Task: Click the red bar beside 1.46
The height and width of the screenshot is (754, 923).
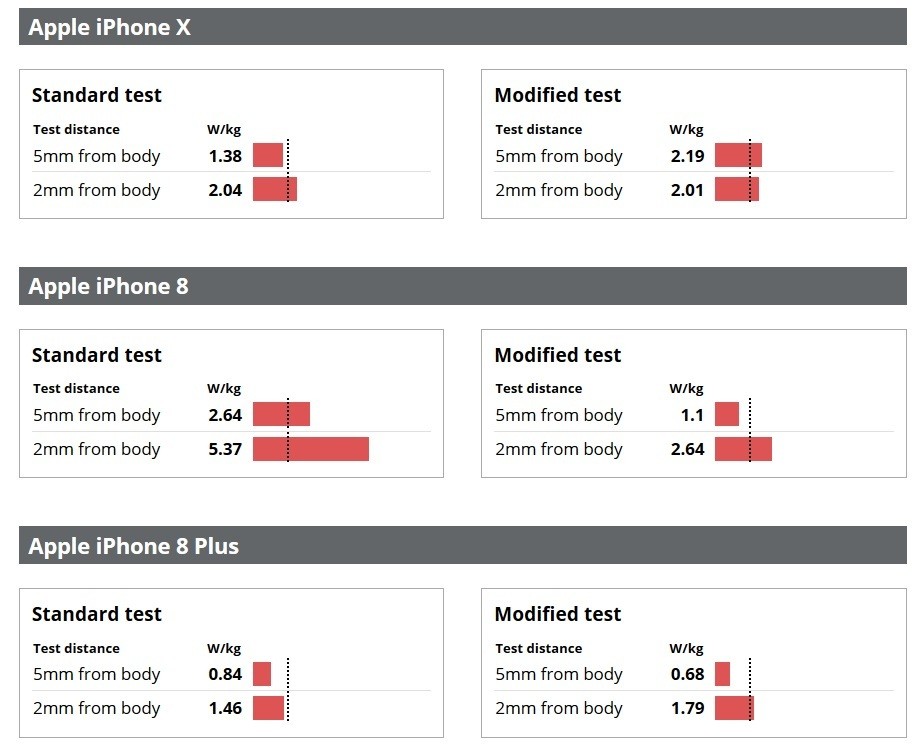Action: point(268,708)
